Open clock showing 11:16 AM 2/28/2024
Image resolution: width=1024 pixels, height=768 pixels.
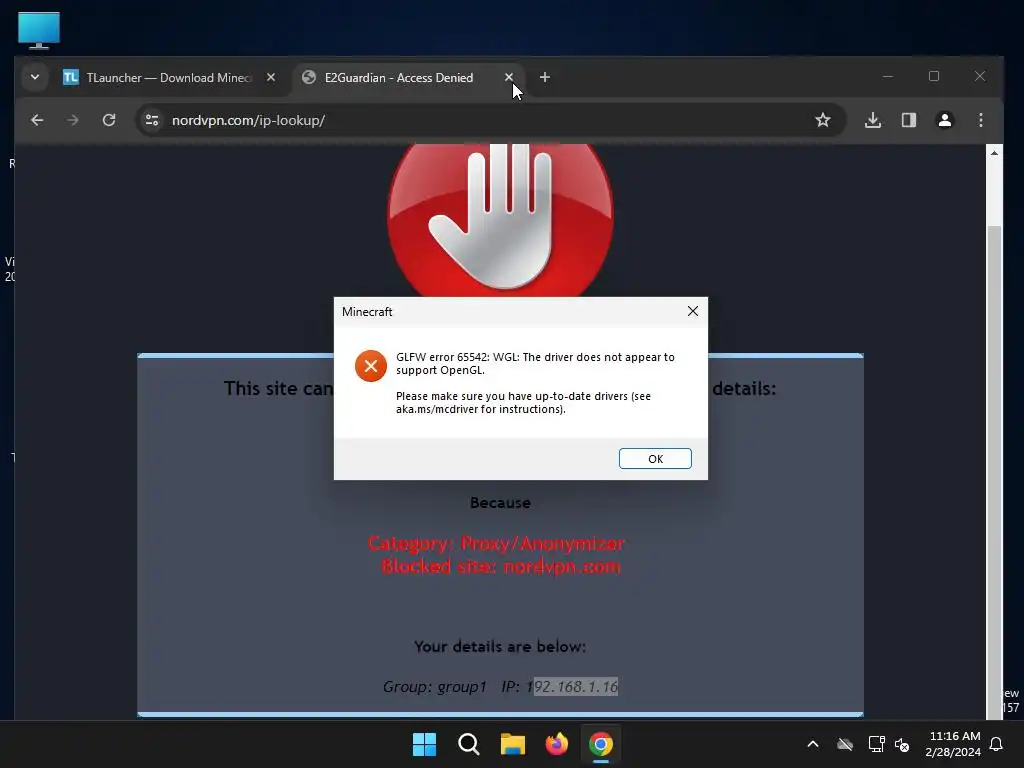(x=953, y=744)
